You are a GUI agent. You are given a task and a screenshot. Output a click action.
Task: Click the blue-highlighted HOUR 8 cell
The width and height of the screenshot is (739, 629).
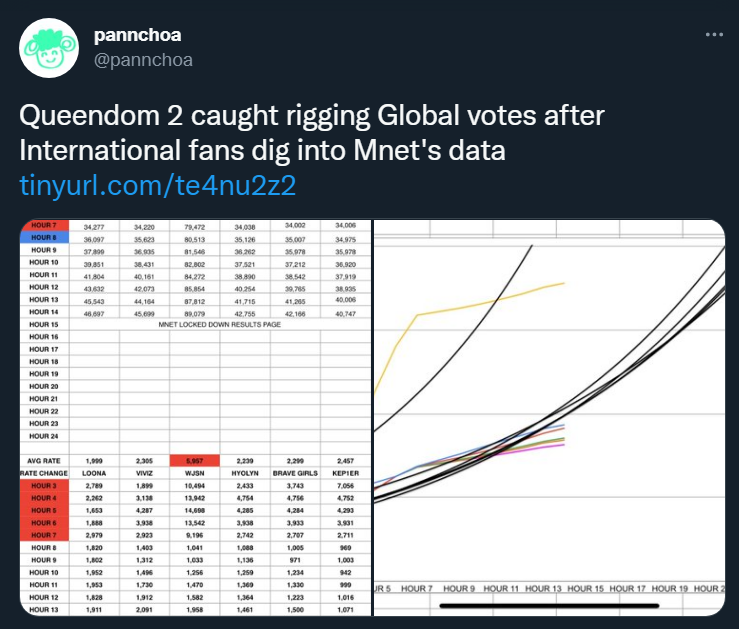click(x=45, y=239)
